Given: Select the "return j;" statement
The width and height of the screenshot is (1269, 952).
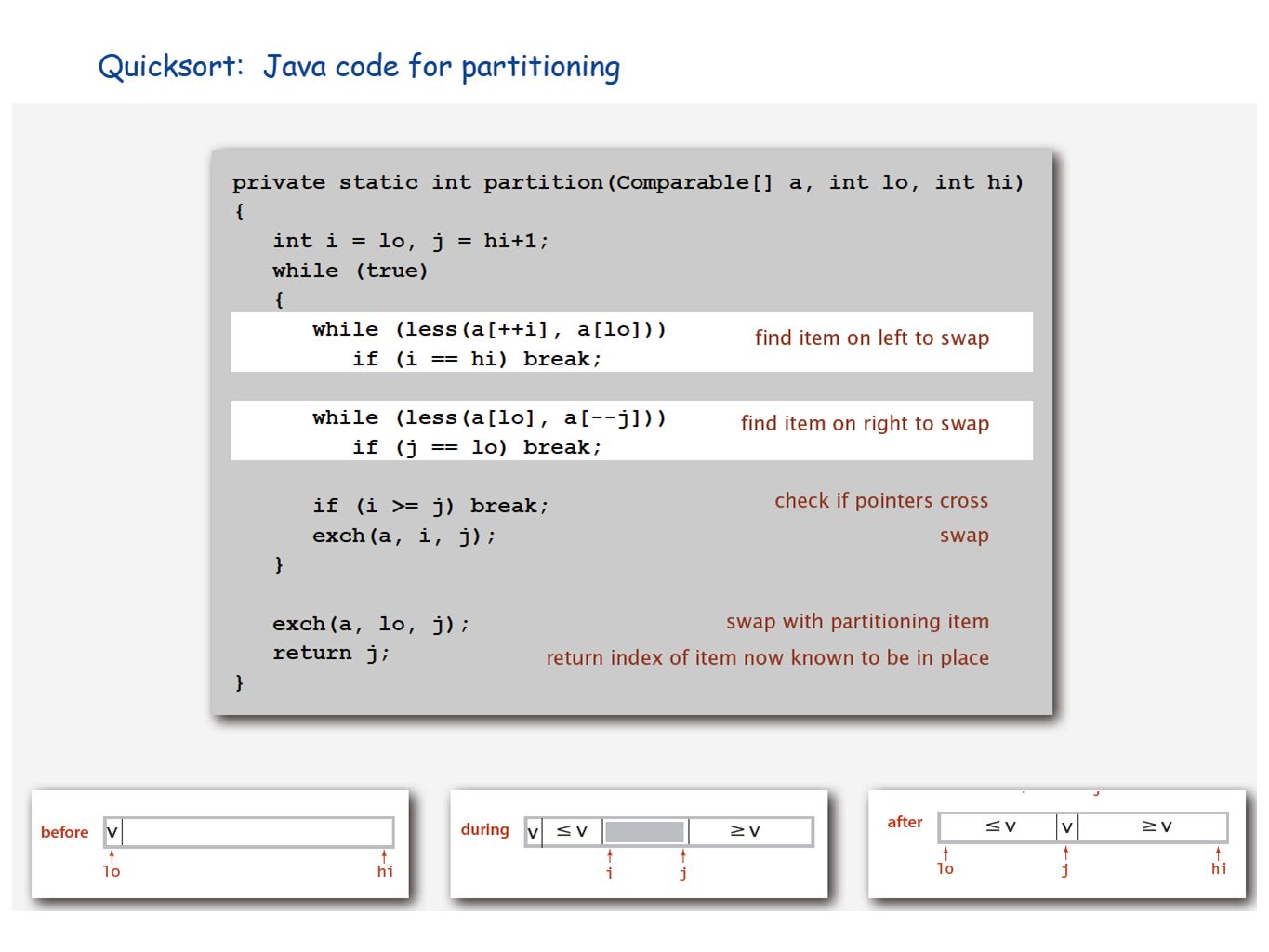Looking at the screenshot, I should 331,653.
